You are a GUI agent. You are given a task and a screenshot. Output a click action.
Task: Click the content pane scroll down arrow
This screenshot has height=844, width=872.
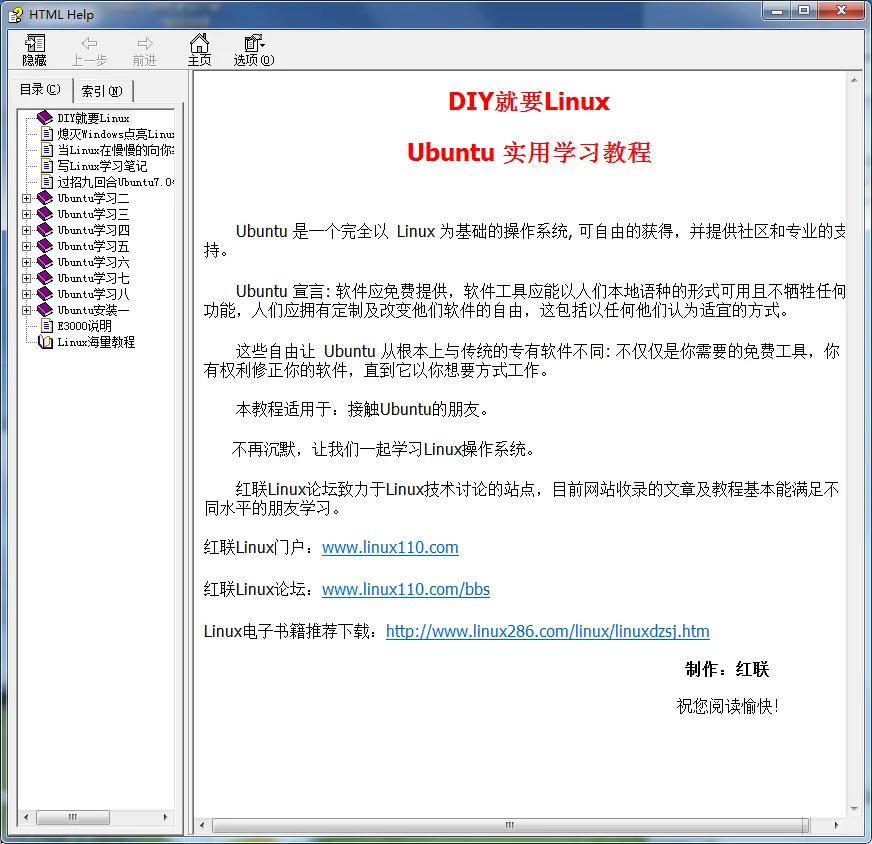(854, 809)
